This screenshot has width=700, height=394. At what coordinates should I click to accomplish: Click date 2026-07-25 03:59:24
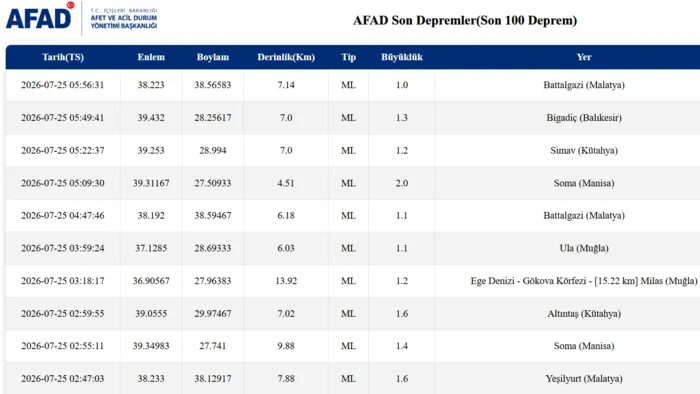coord(62,248)
